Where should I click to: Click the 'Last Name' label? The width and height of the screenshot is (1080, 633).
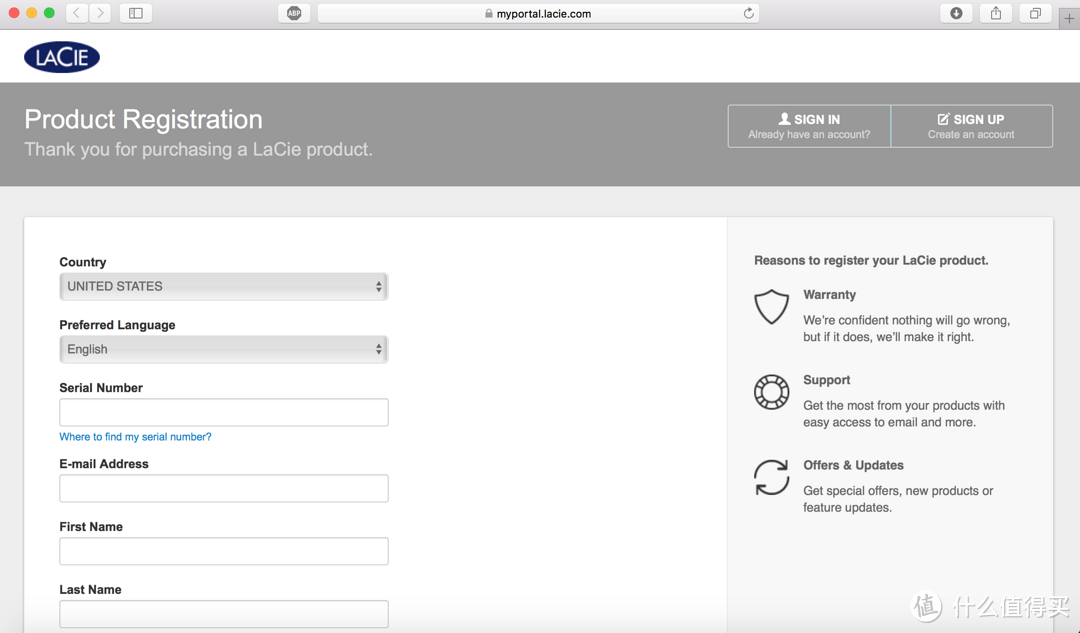tap(90, 590)
